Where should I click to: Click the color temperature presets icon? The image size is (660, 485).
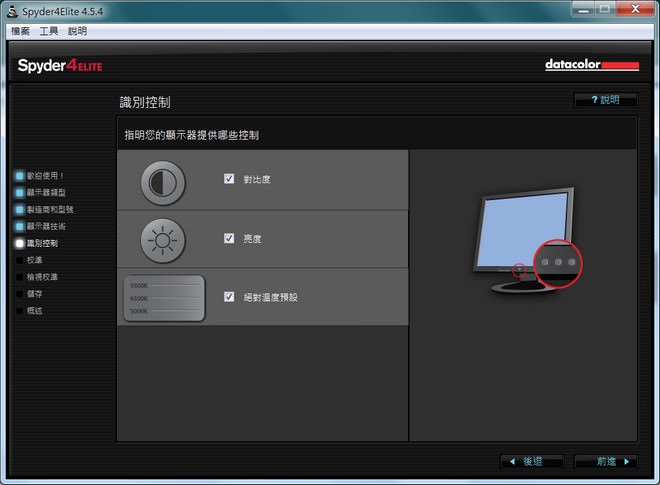pos(164,298)
